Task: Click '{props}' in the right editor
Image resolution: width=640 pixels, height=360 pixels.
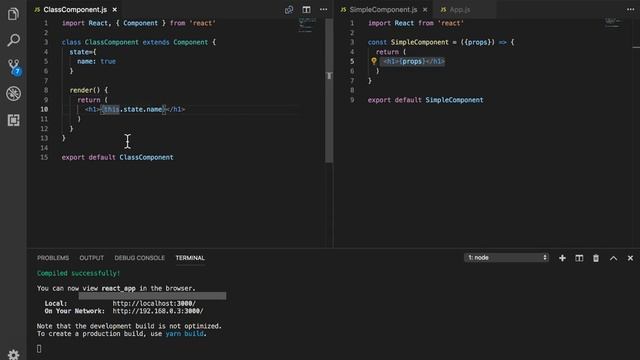Action: 412,61
